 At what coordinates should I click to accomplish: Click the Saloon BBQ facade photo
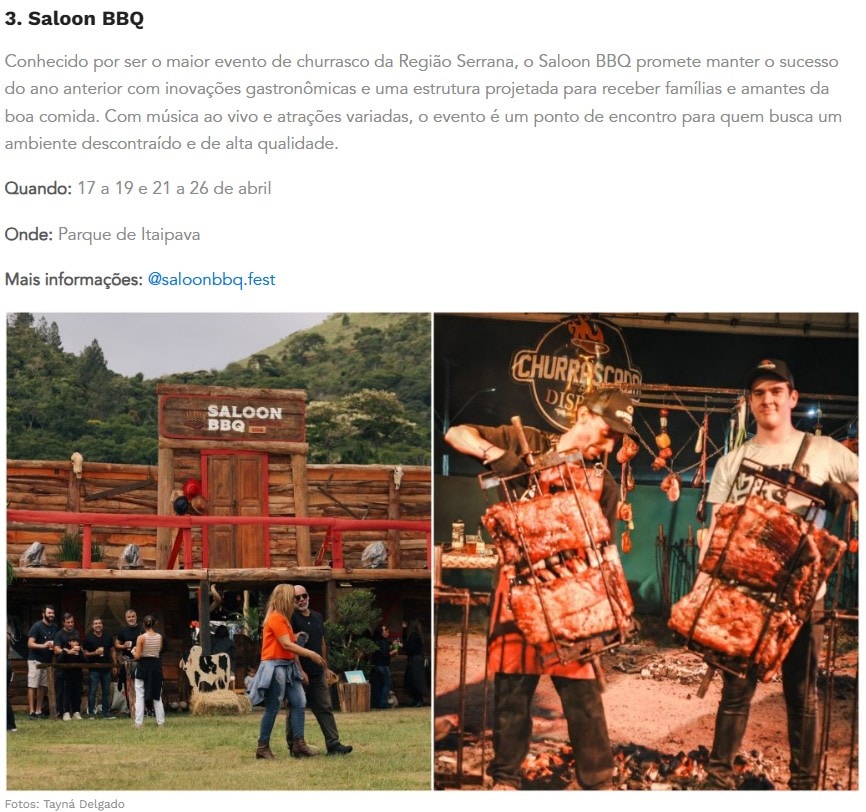[x=219, y=551]
